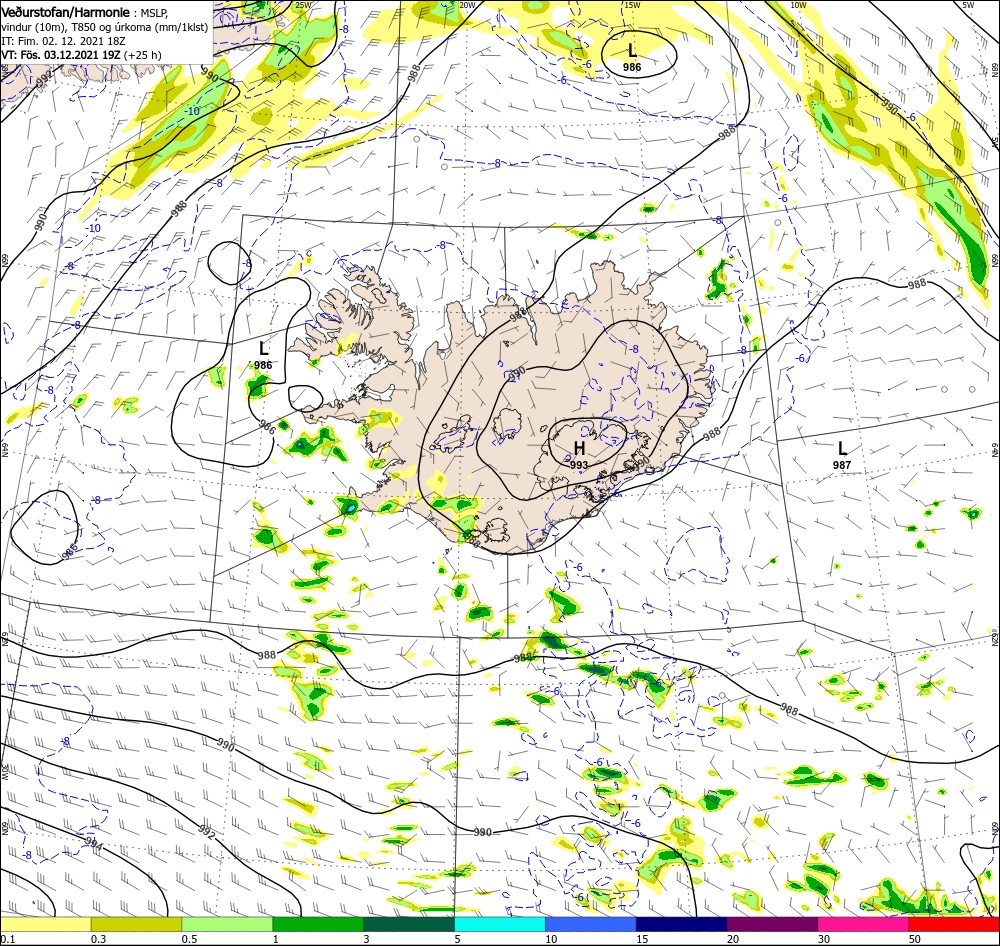Click the yellow 0.1 mm legend swatch
Image resolution: width=1000 pixels, height=946 pixels.
(46, 924)
